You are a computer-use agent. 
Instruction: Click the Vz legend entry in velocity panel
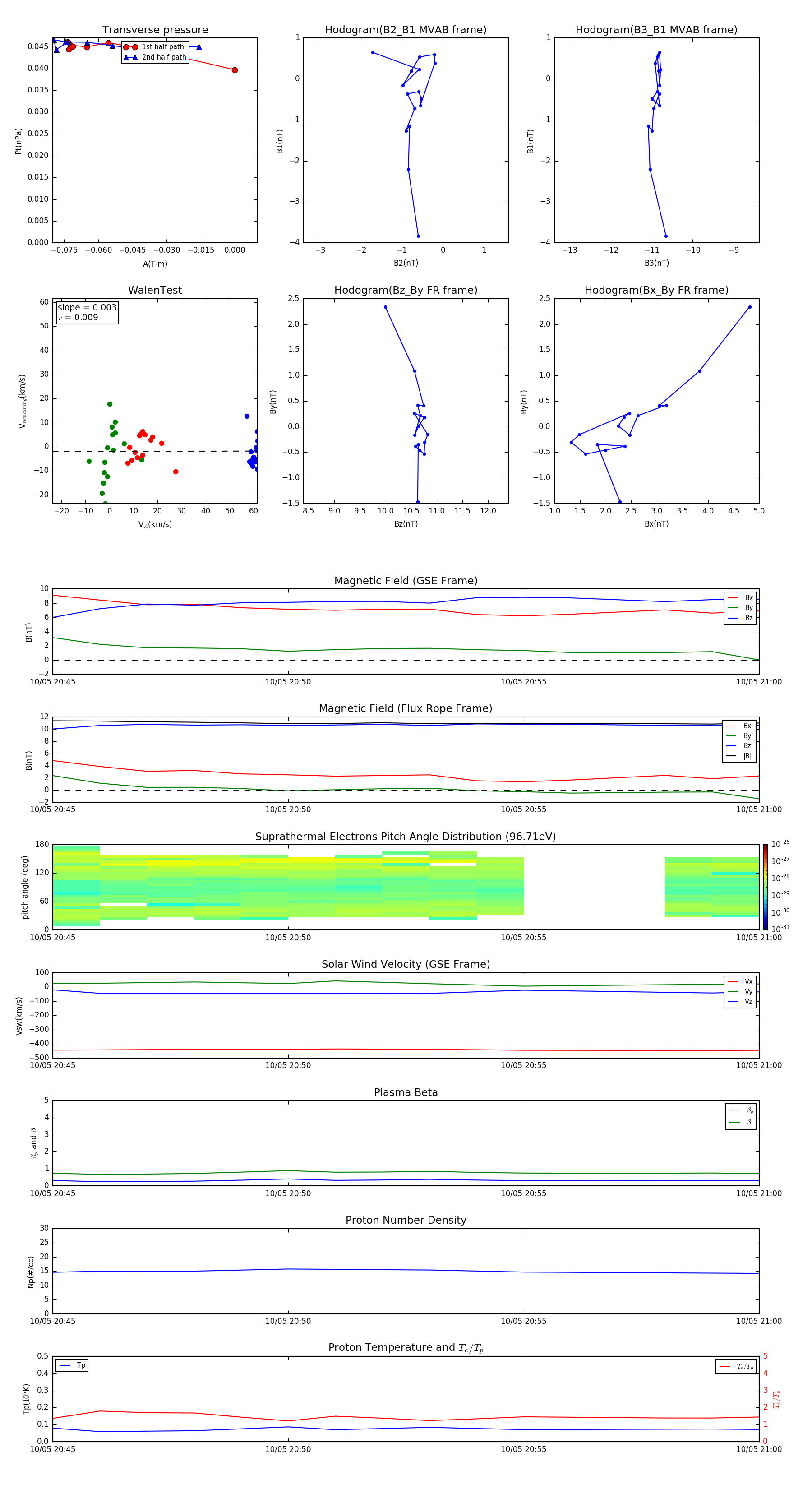[x=740, y=1001]
